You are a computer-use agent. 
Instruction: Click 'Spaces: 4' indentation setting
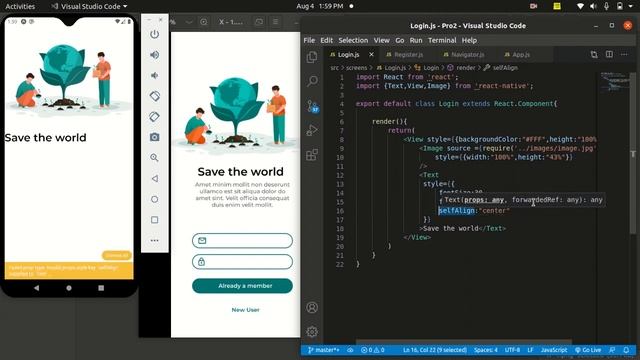(485, 350)
